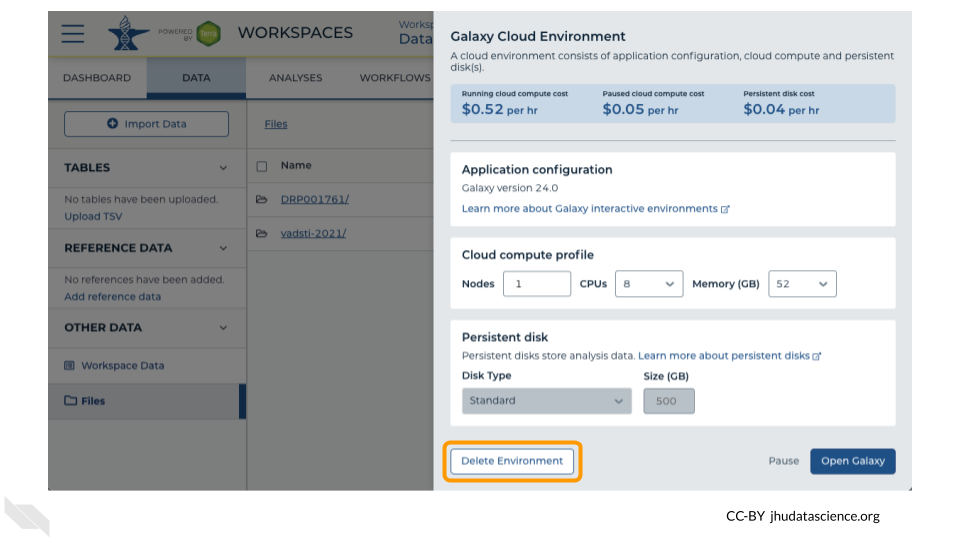Screen dimensions: 960x540
Task: Open the hamburger navigation menu
Action: click(73, 33)
